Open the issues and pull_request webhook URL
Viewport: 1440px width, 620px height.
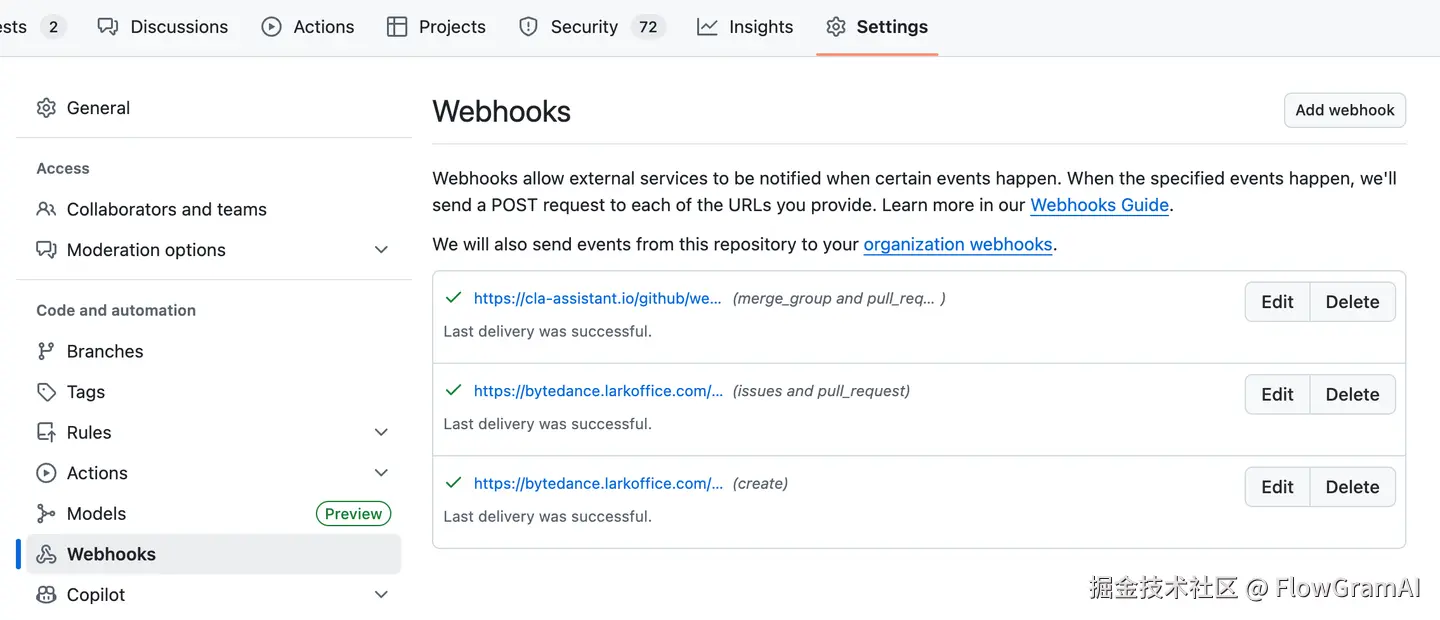point(597,391)
